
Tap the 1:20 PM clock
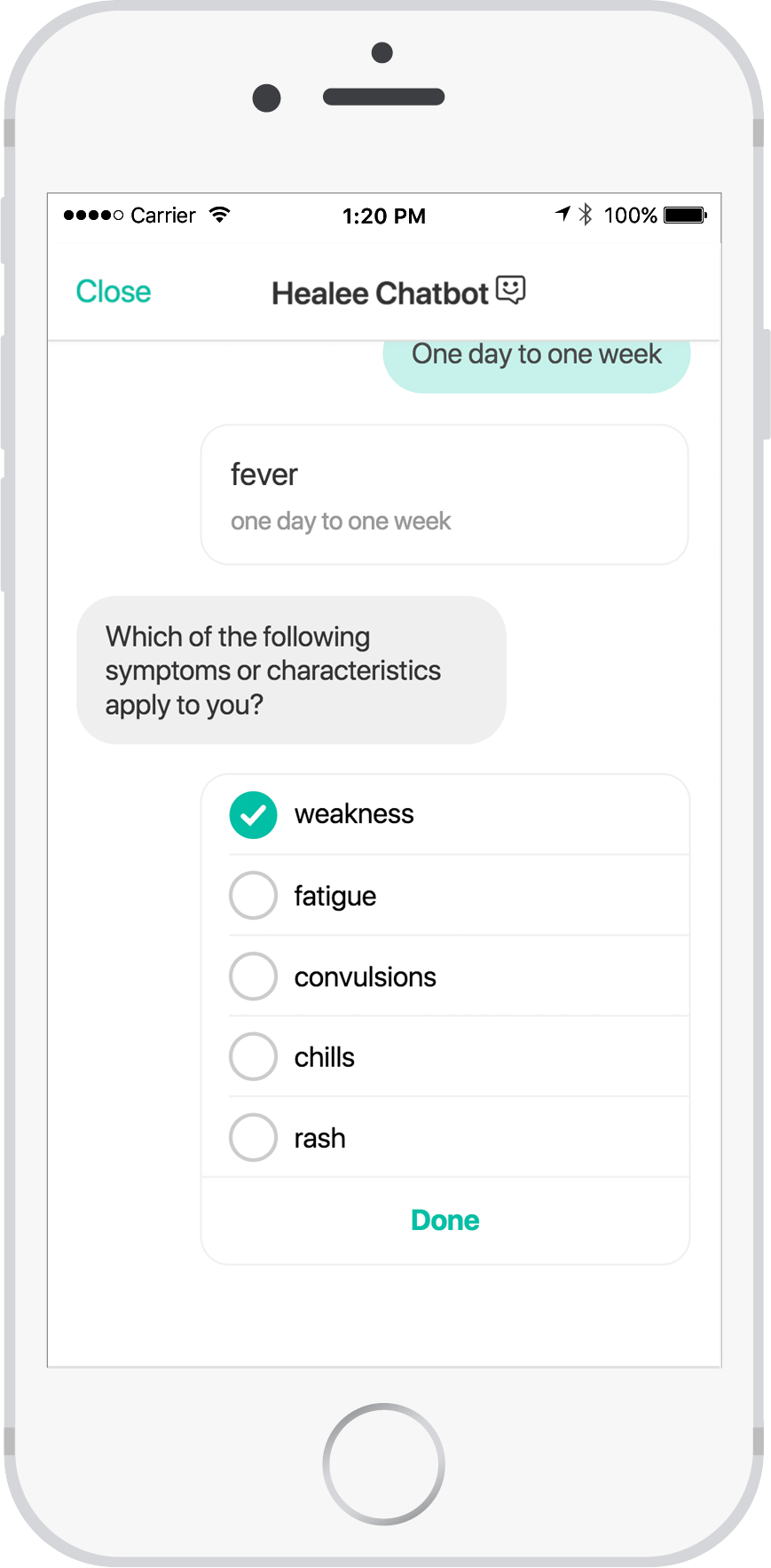tap(384, 216)
